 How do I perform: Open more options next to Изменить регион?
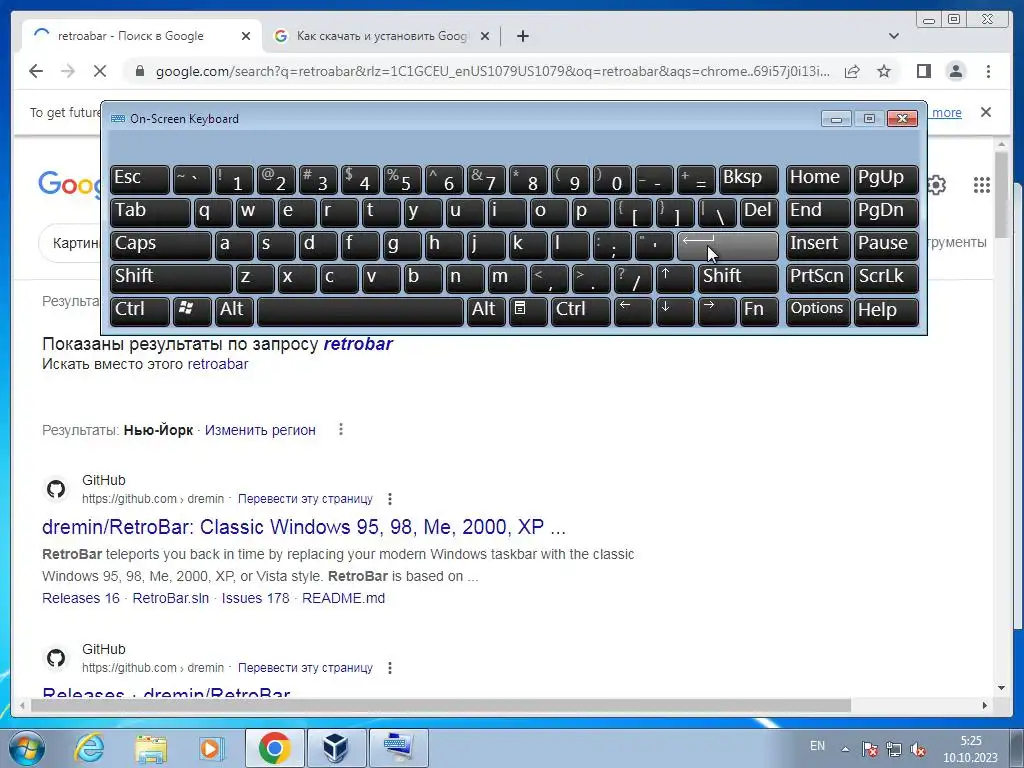tap(341, 430)
